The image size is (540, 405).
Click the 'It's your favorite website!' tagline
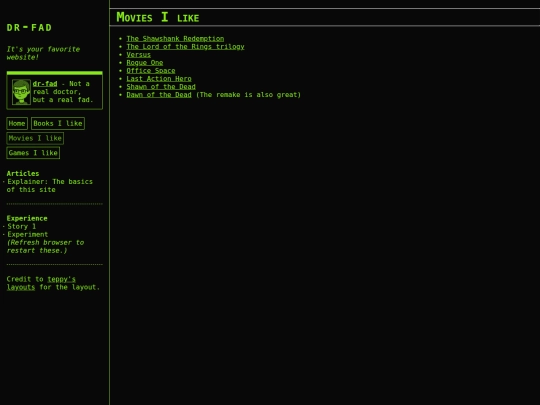pos(43,53)
